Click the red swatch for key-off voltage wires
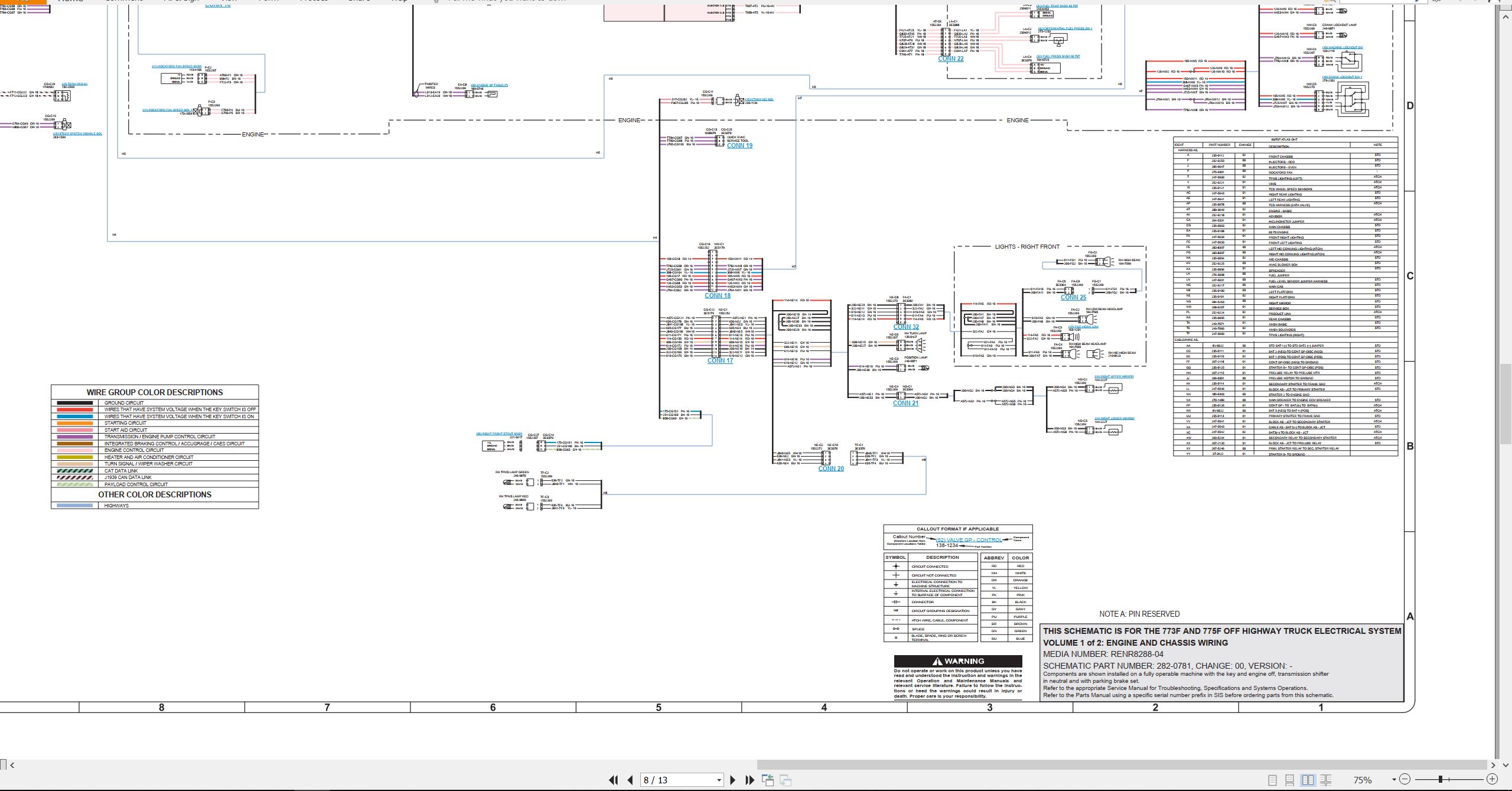The width and height of the screenshot is (1512, 791). (x=74, y=409)
